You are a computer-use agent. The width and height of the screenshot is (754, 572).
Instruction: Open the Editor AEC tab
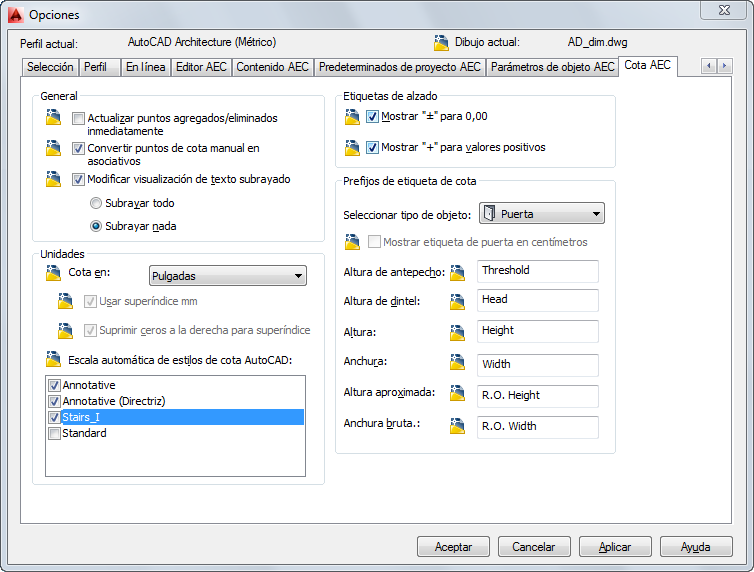(x=201, y=67)
